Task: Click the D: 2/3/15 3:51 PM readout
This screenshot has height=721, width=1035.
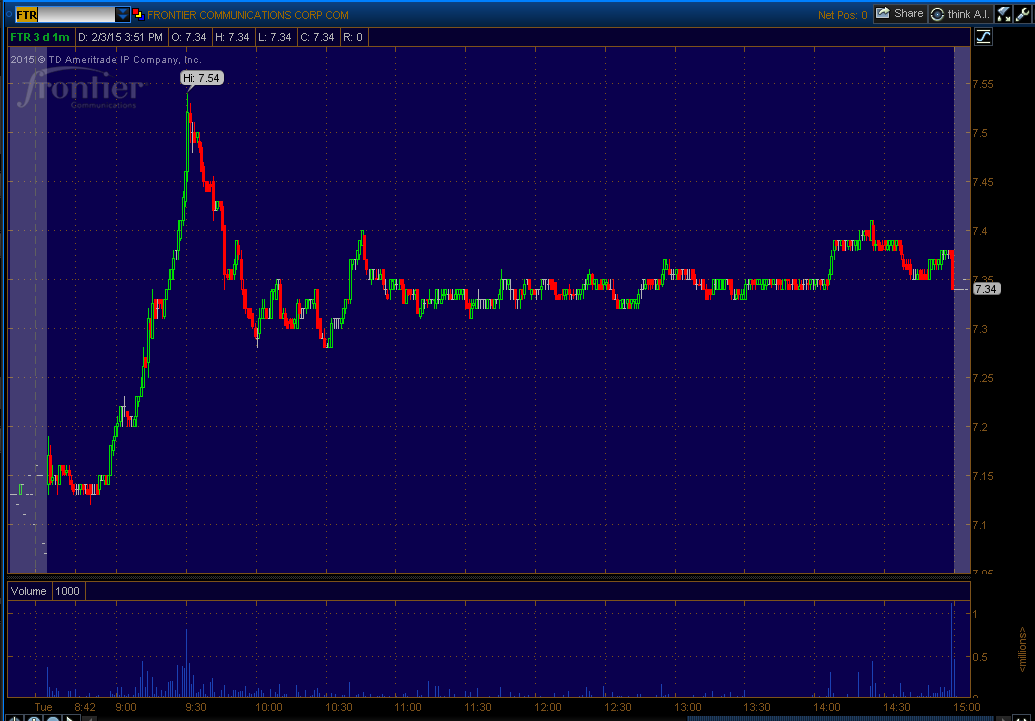Action: (120, 38)
